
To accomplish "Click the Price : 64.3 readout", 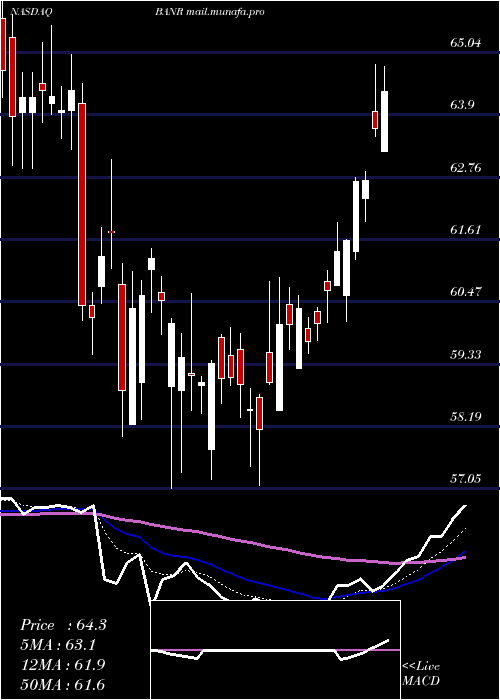I will (x=63, y=625).
